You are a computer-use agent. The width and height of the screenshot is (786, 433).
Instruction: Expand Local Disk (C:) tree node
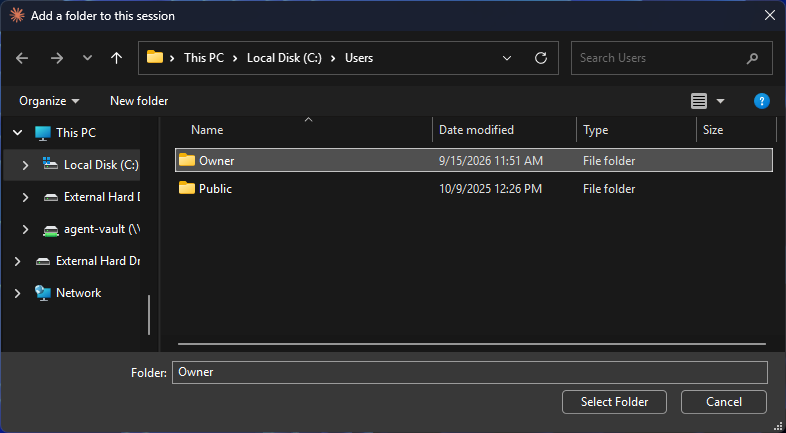tap(25, 165)
